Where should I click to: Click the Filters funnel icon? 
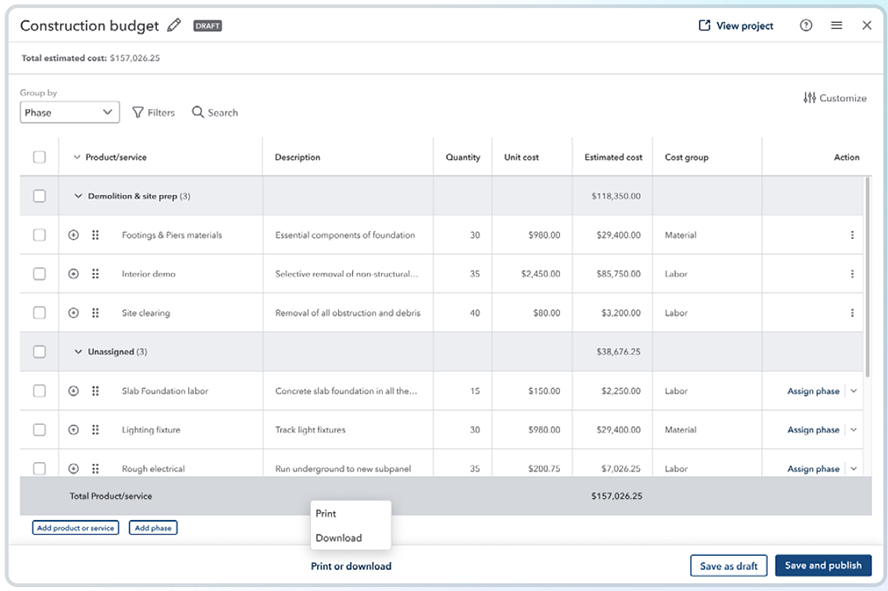(138, 113)
